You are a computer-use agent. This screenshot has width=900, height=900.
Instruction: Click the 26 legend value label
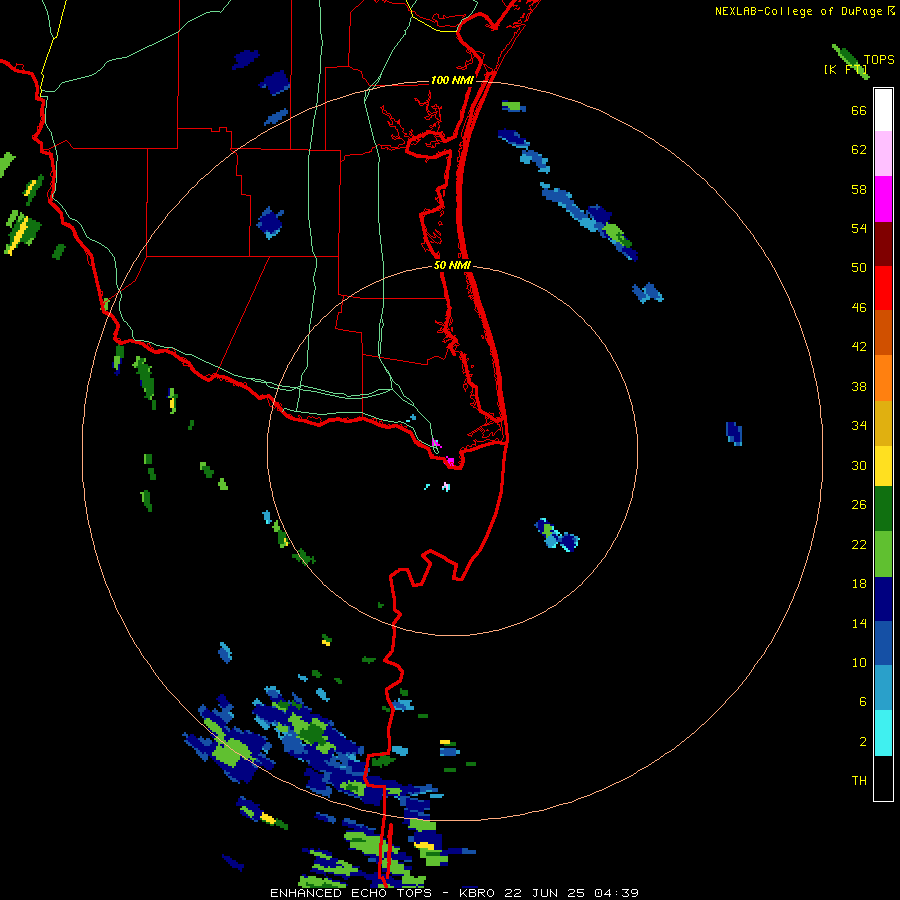coord(859,505)
